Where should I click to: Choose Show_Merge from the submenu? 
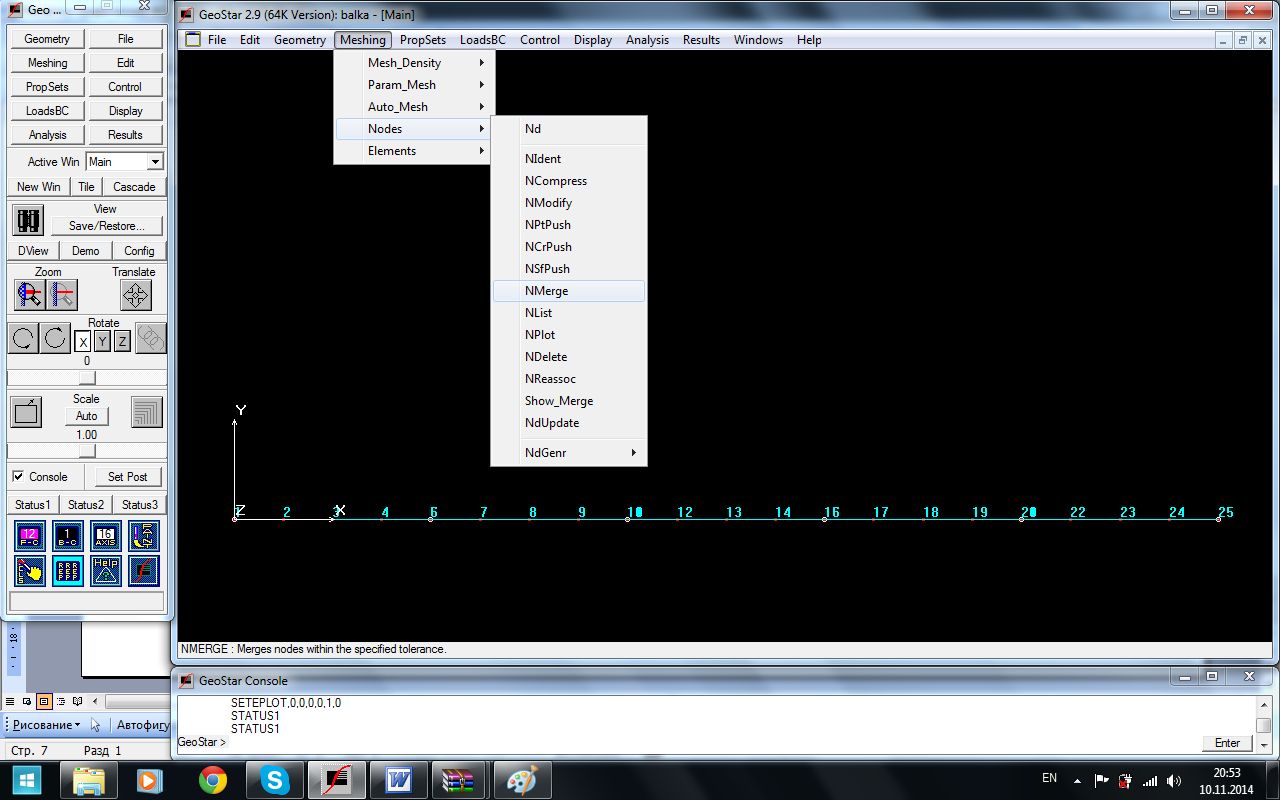point(569,401)
